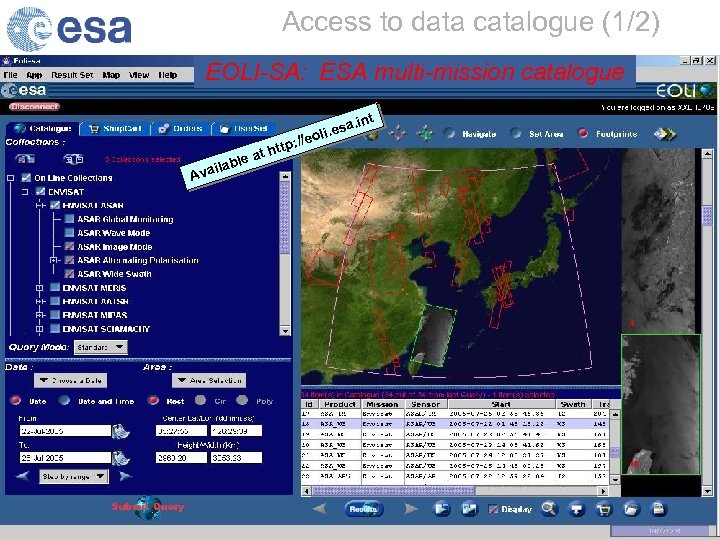Expand the ENVISAT SCIAMACHY tree node
This screenshot has height=540, width=720.
coord(39,329)
